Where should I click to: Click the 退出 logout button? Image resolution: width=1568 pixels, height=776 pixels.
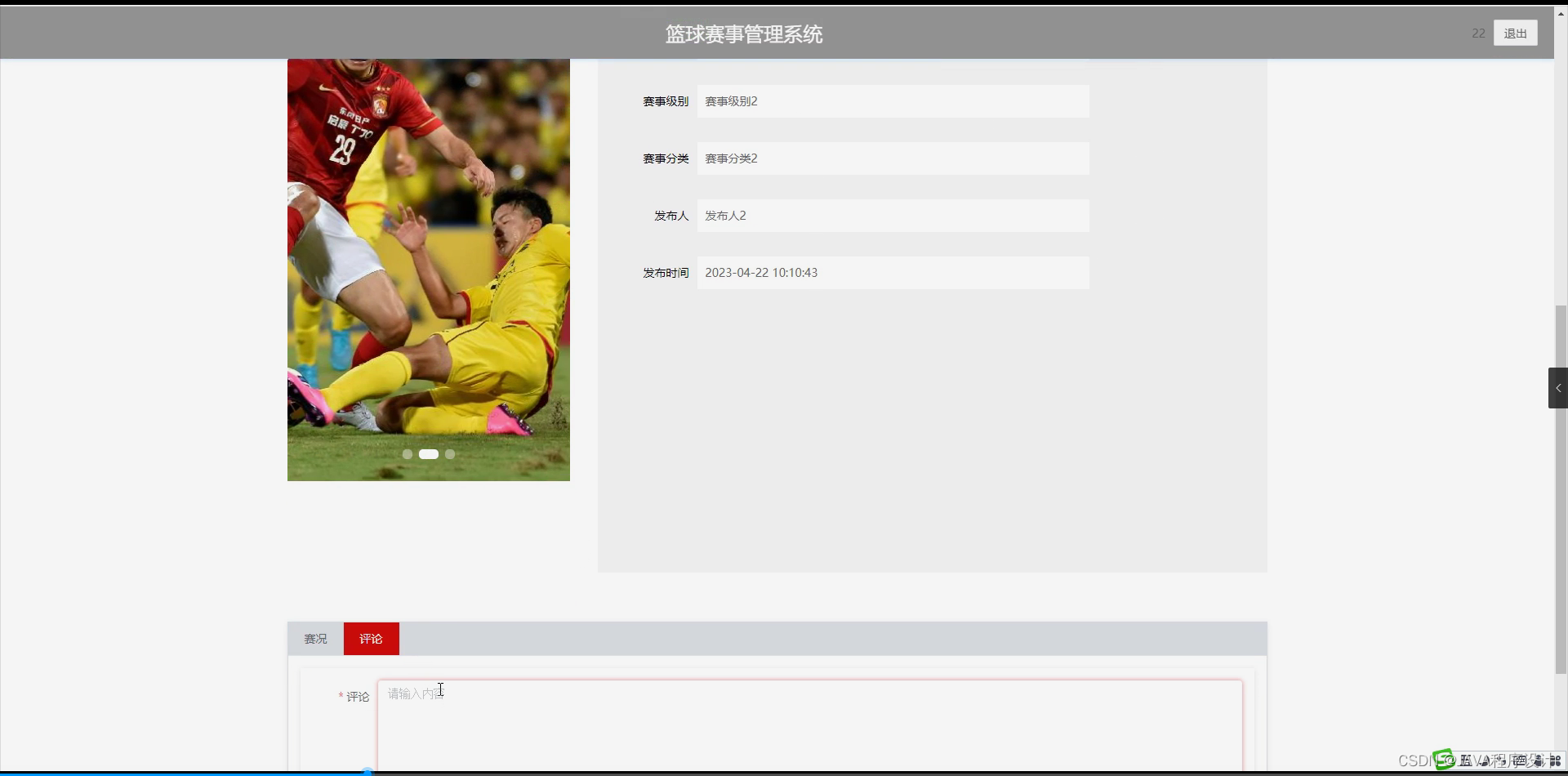pyautogui.click(x=1515, y=33)
